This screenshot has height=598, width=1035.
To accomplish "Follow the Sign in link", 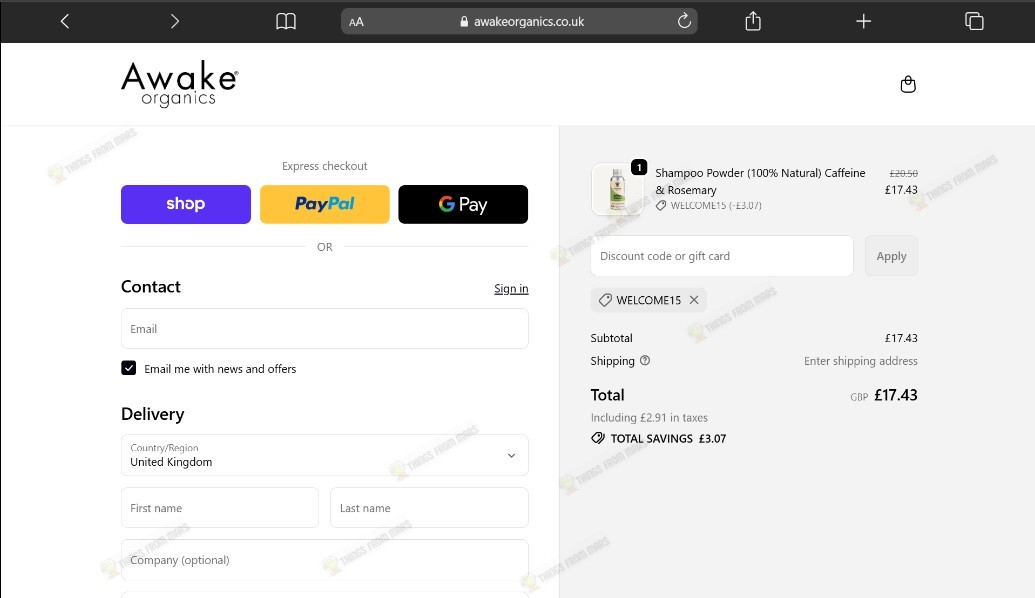I will [511, 288].
